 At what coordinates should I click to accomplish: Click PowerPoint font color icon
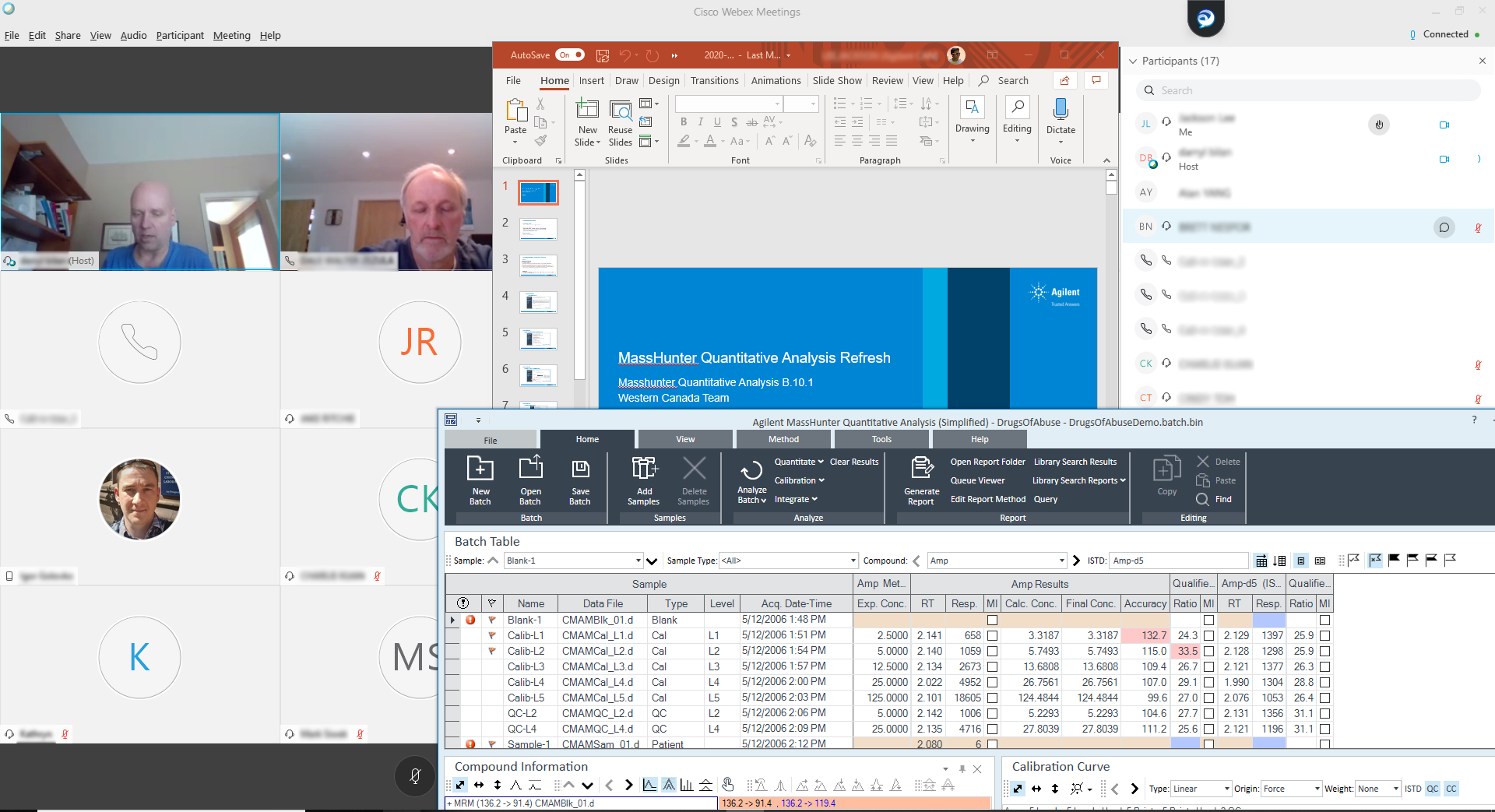(710, 141)
